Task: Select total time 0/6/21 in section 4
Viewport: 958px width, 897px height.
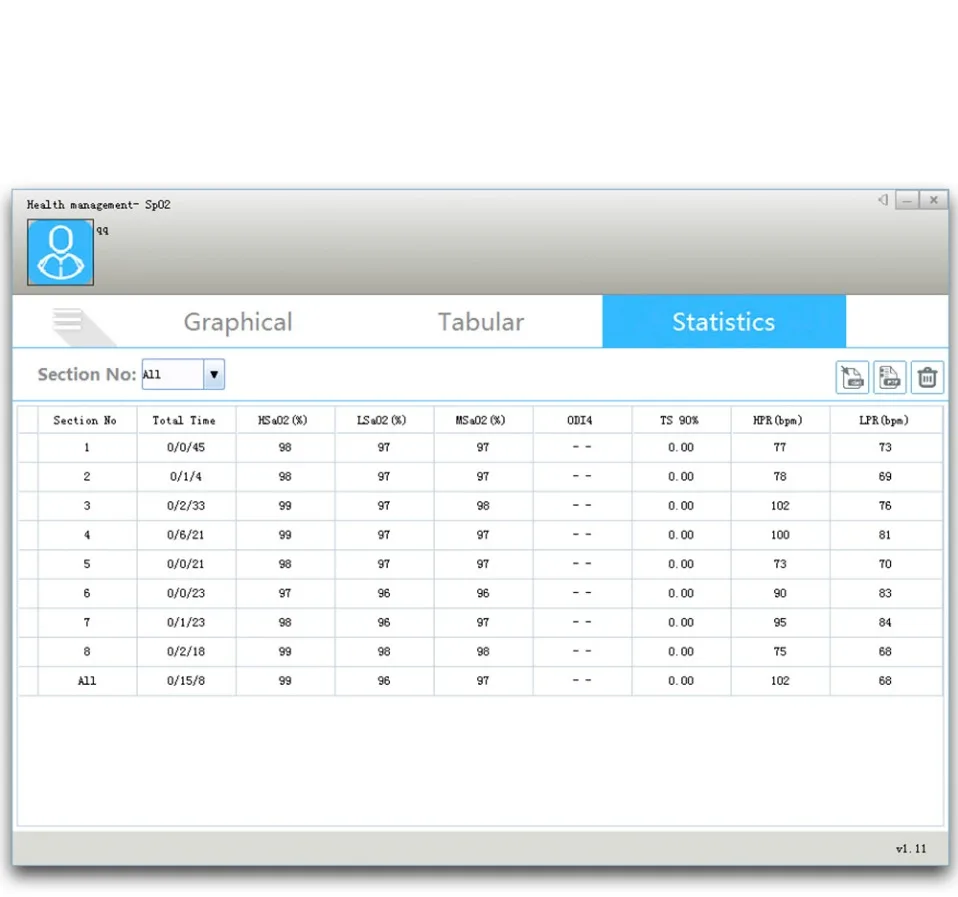Action: [x=186, y=535]
